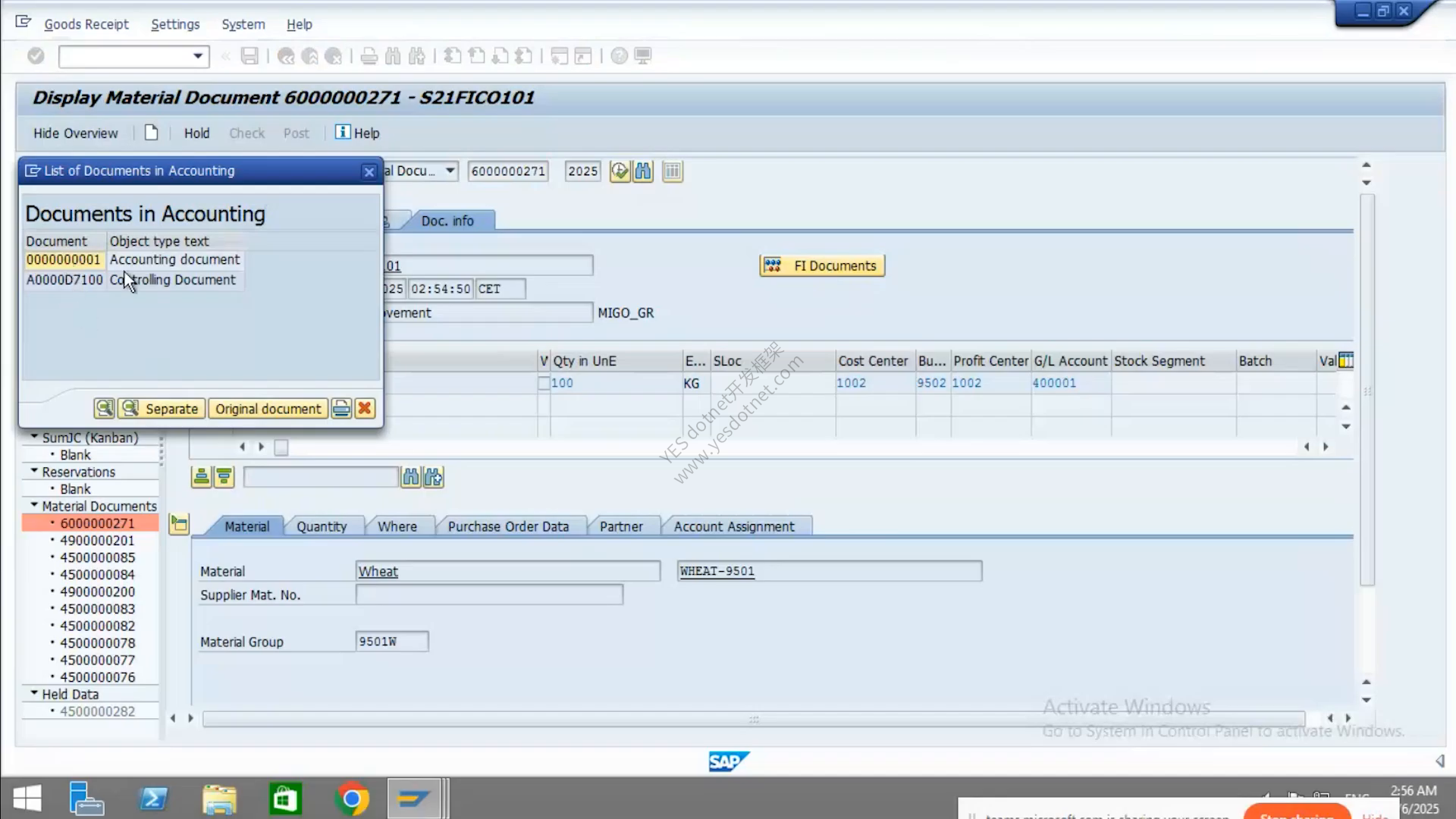Collapse the Material Documents tree node
Viewport: 1456px width, 819px height.
pos(34,505)
